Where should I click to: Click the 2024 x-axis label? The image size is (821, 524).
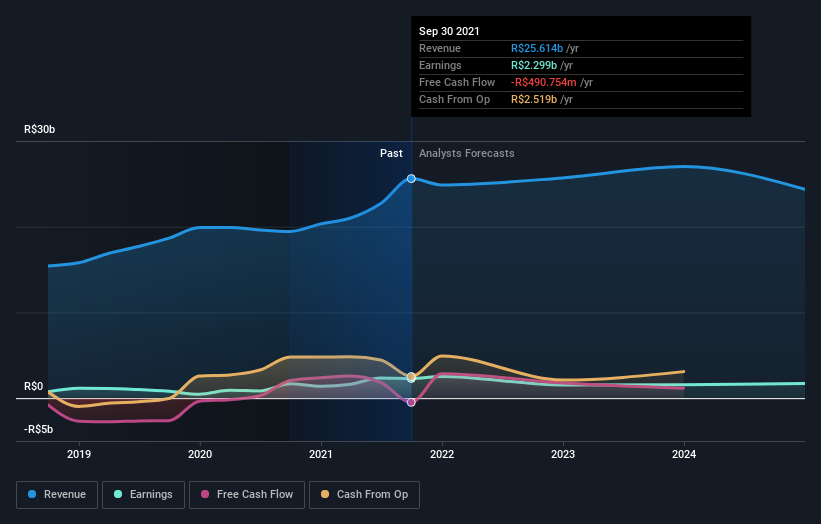pyautogui.click(x=684, y=454)
